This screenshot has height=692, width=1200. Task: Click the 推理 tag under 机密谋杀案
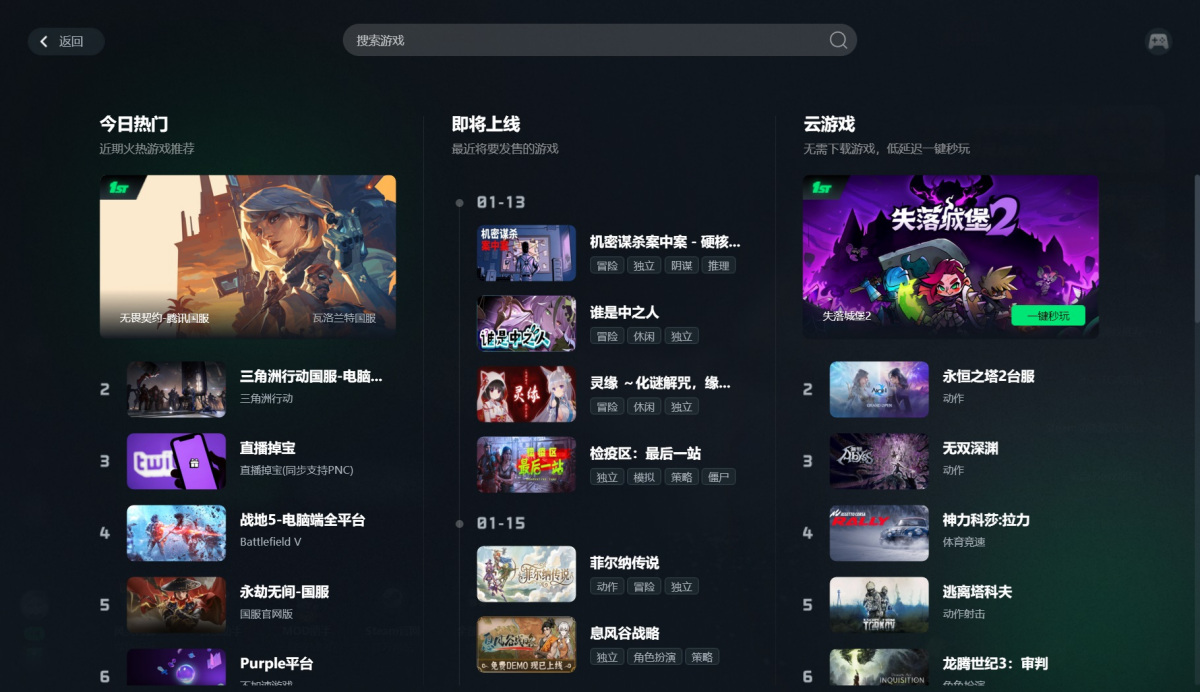(x=718, y=265)
